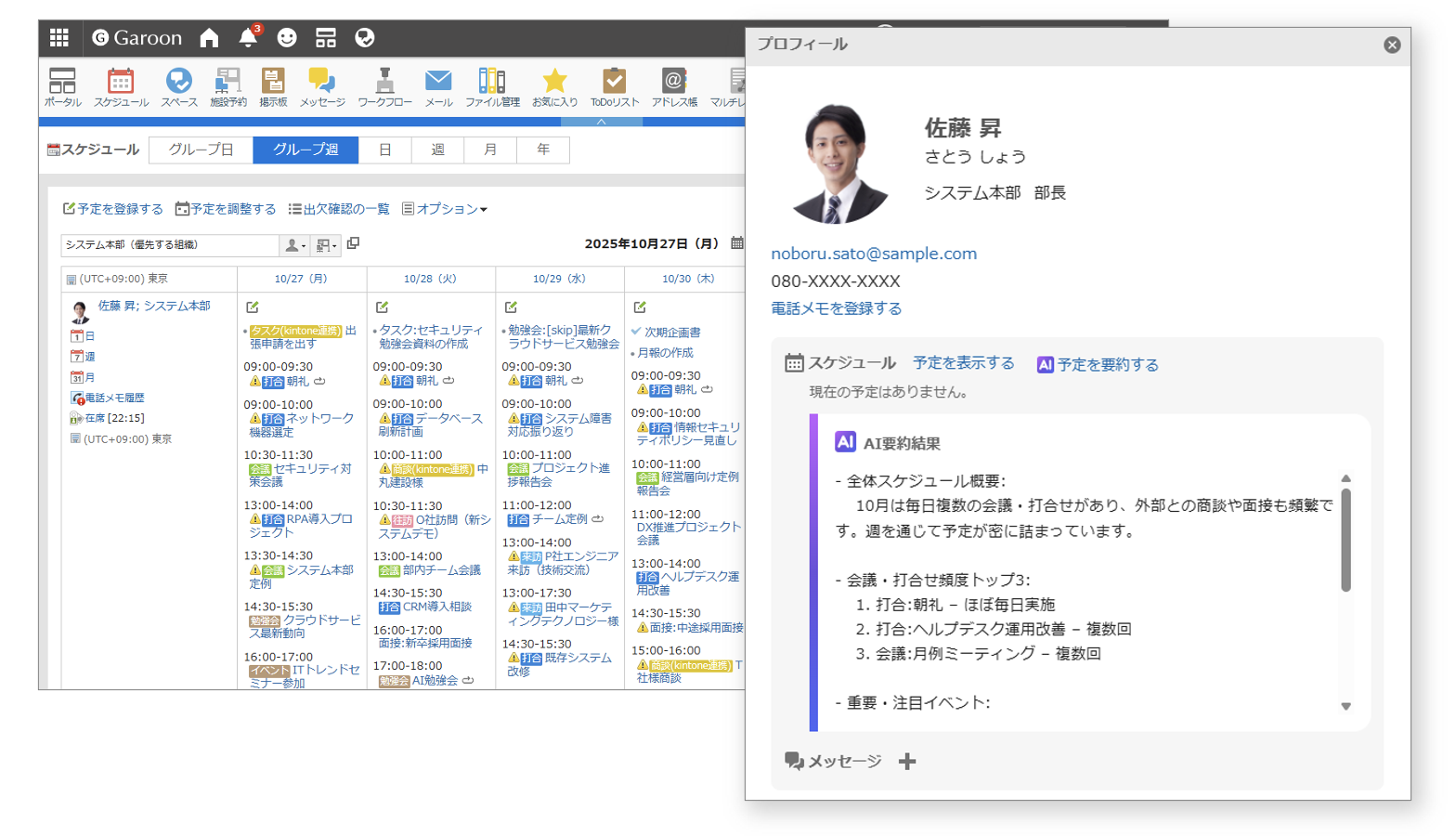Open the ToDoリスト app

point(615,88)
